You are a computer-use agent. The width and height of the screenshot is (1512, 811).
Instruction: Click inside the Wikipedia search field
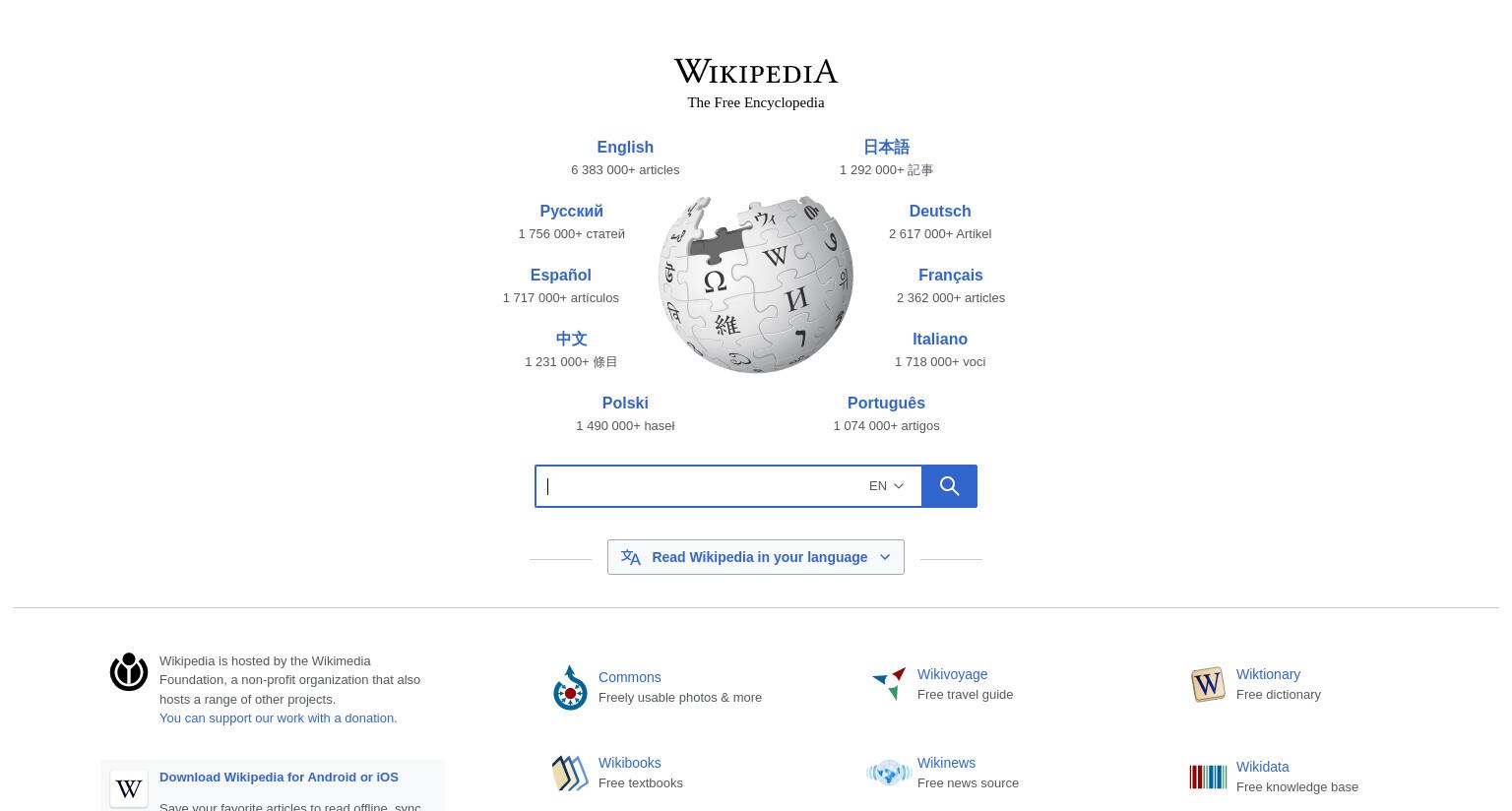tap(699, 486)
